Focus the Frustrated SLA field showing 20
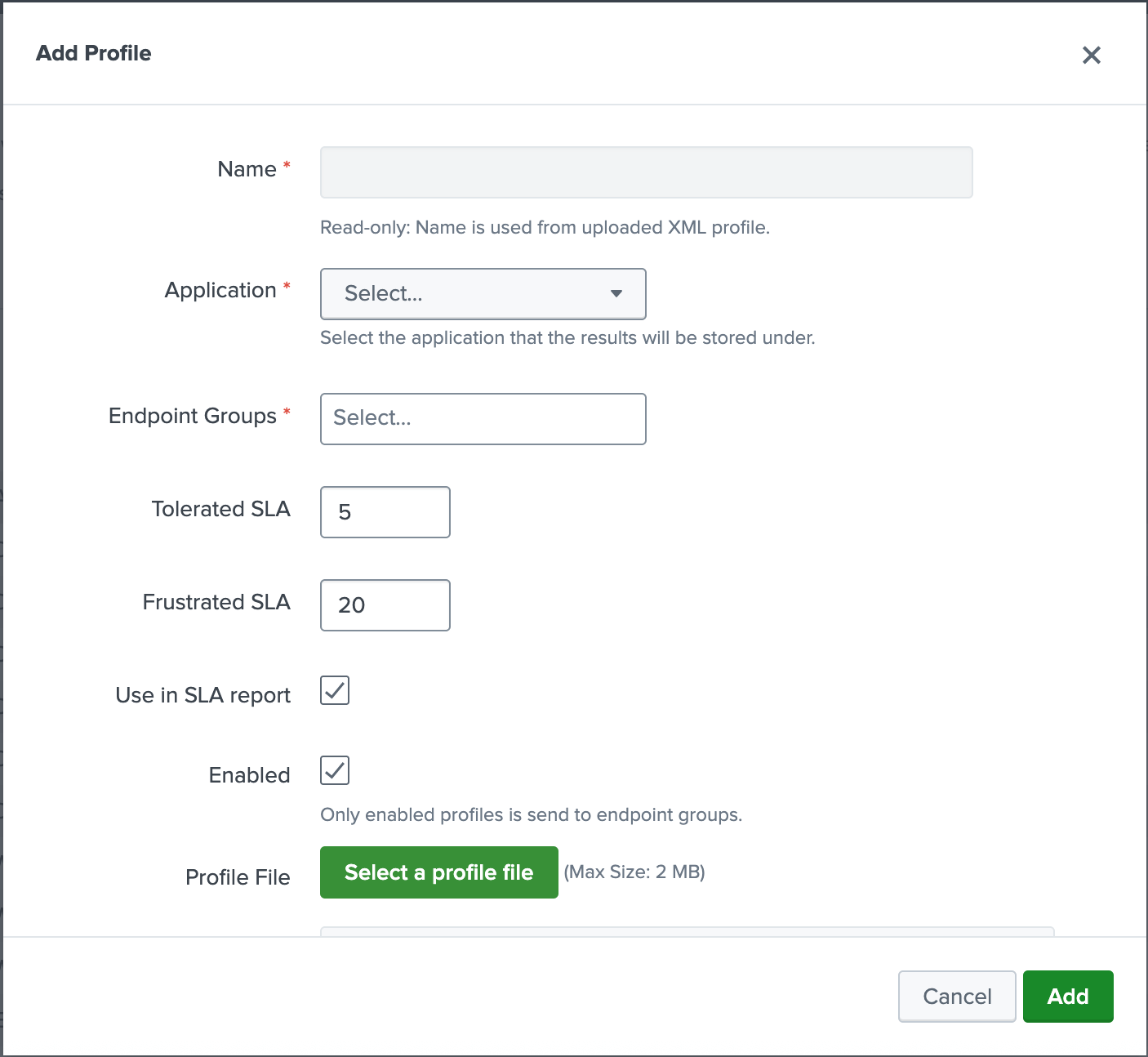The height and width of the screenshot is (1057, 1148). click(385, 605)
